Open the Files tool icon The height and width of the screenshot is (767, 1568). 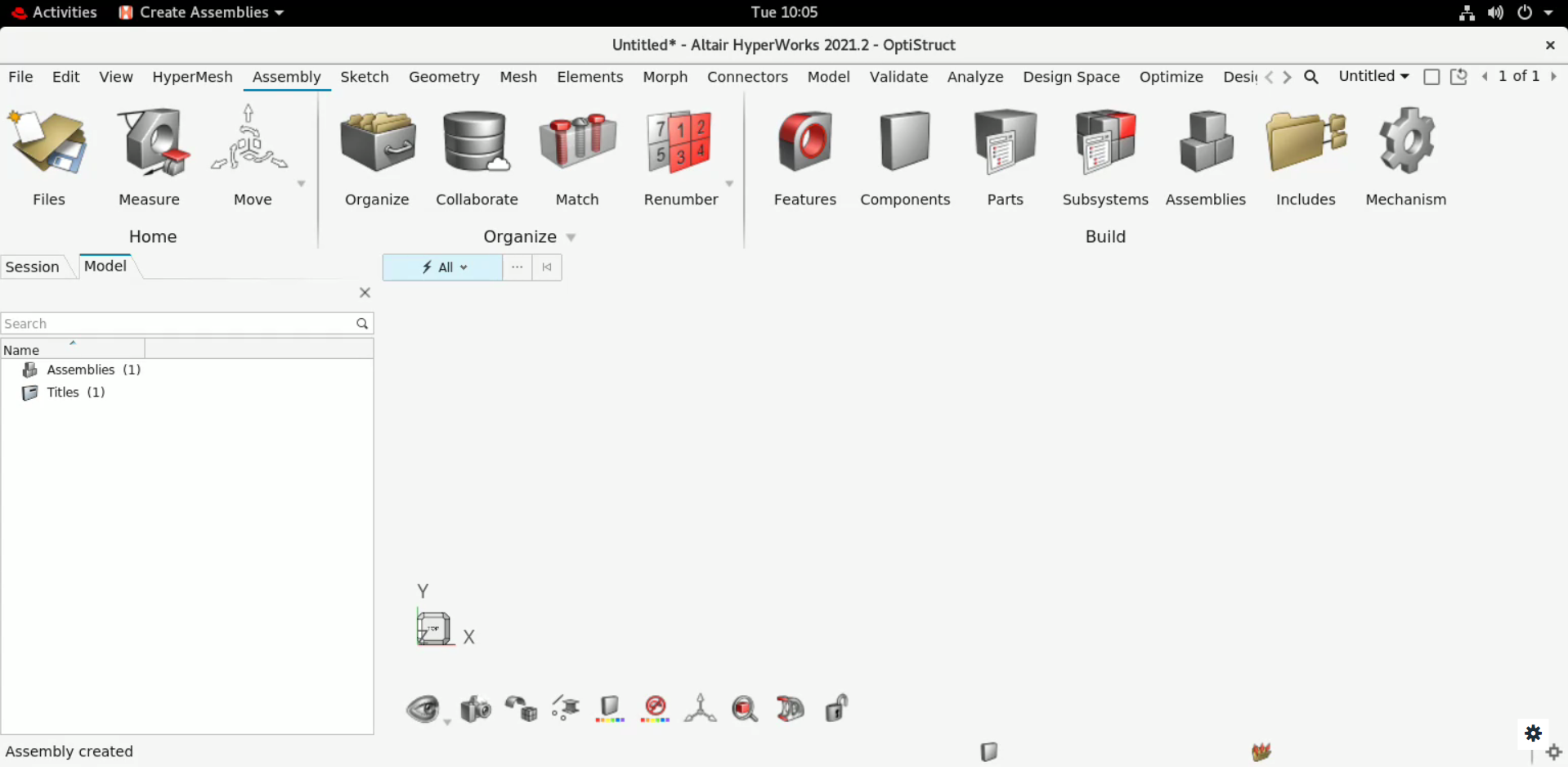coord(48,143)
